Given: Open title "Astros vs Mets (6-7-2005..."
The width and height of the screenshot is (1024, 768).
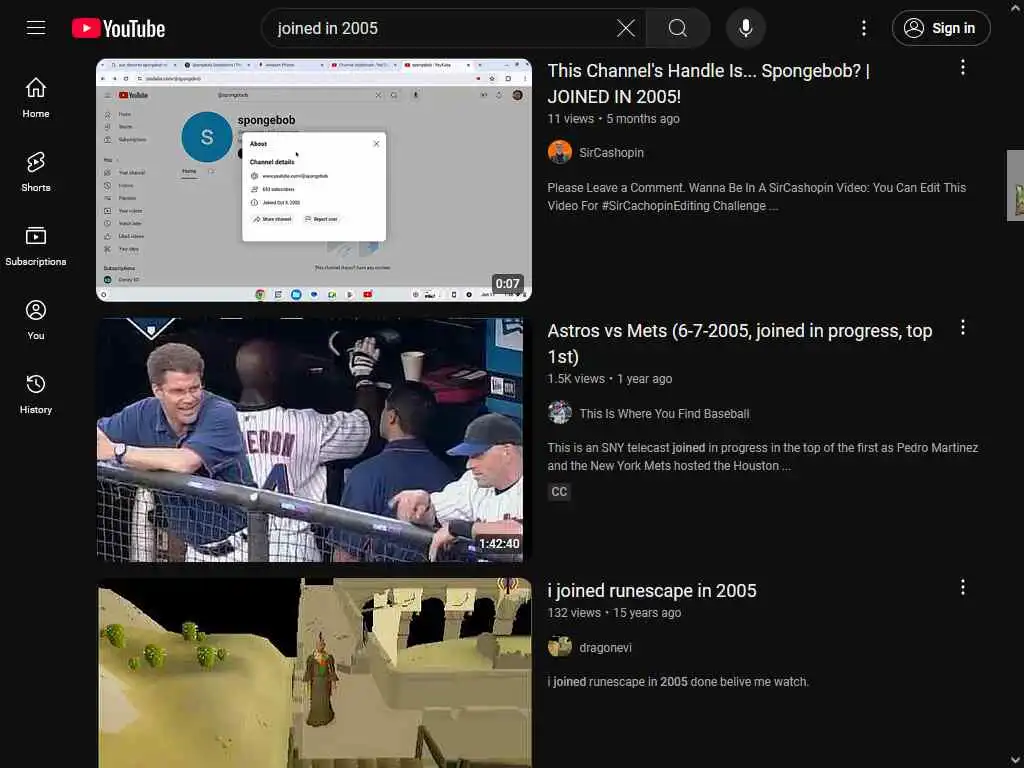Looking at the screenshot, I should (x=739, y=344).
